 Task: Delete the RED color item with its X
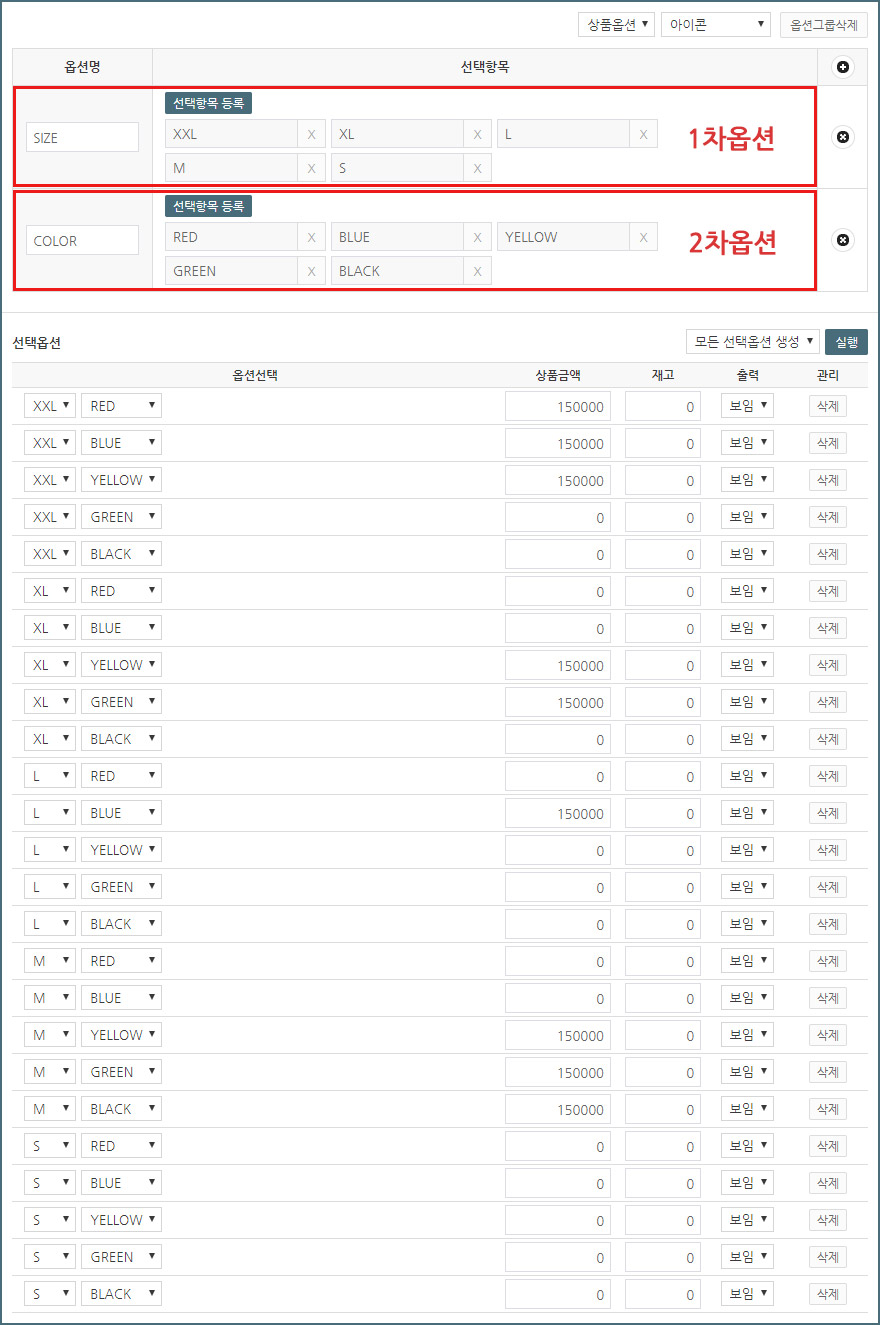click(311, 237)
